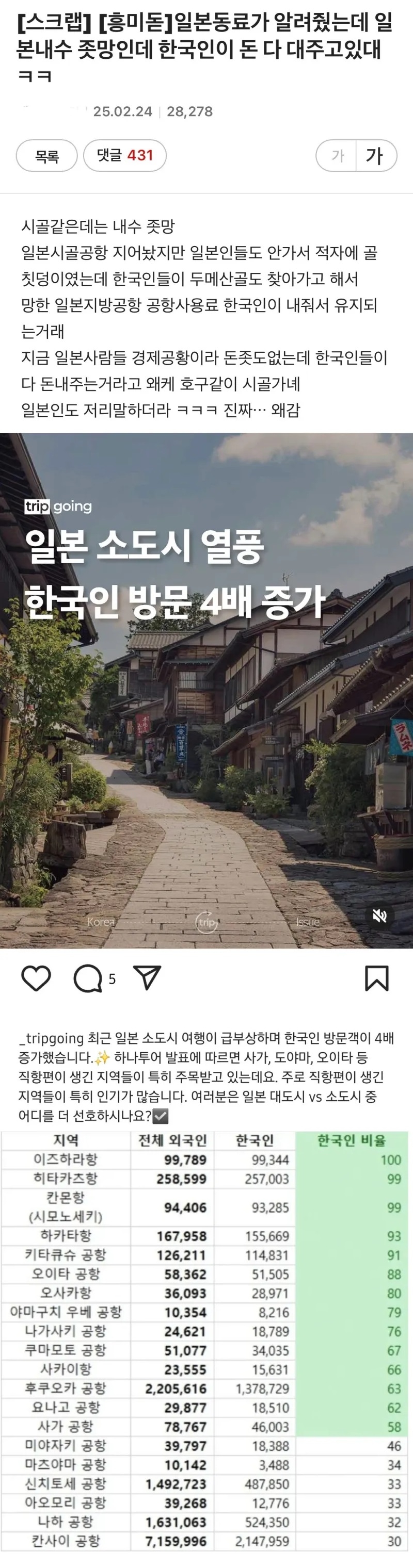Screen dimensions: 413x1568
Task: Go back to list with 목록 button
Action: [47, 155]
